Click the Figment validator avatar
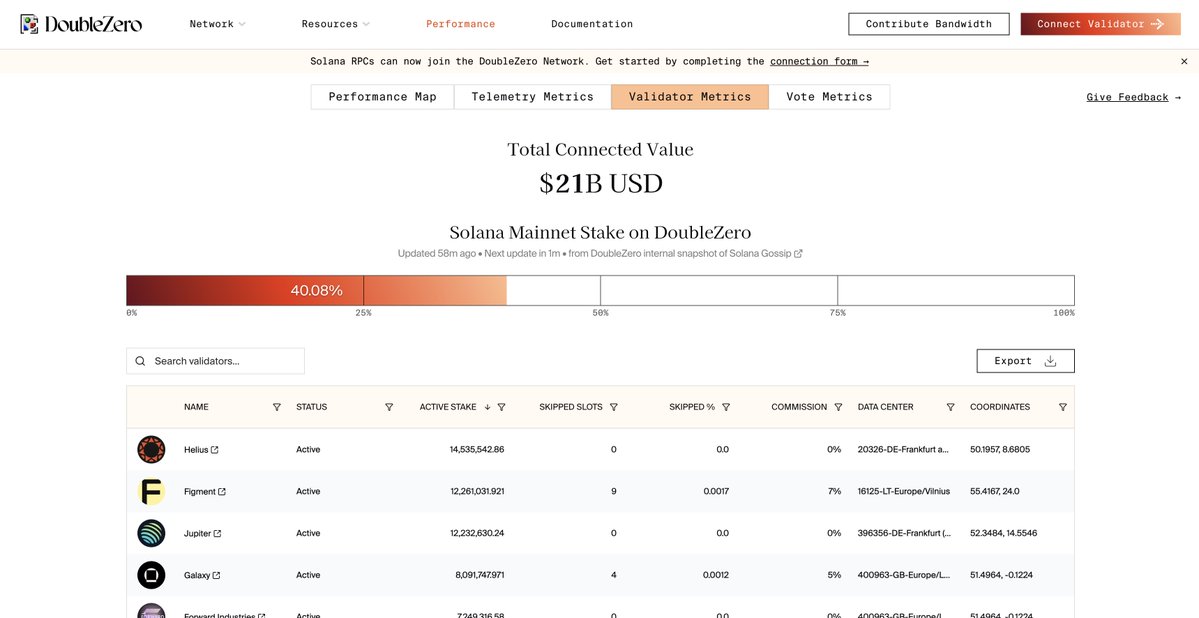Screen dimensions: 1199x618 (151, 491)
